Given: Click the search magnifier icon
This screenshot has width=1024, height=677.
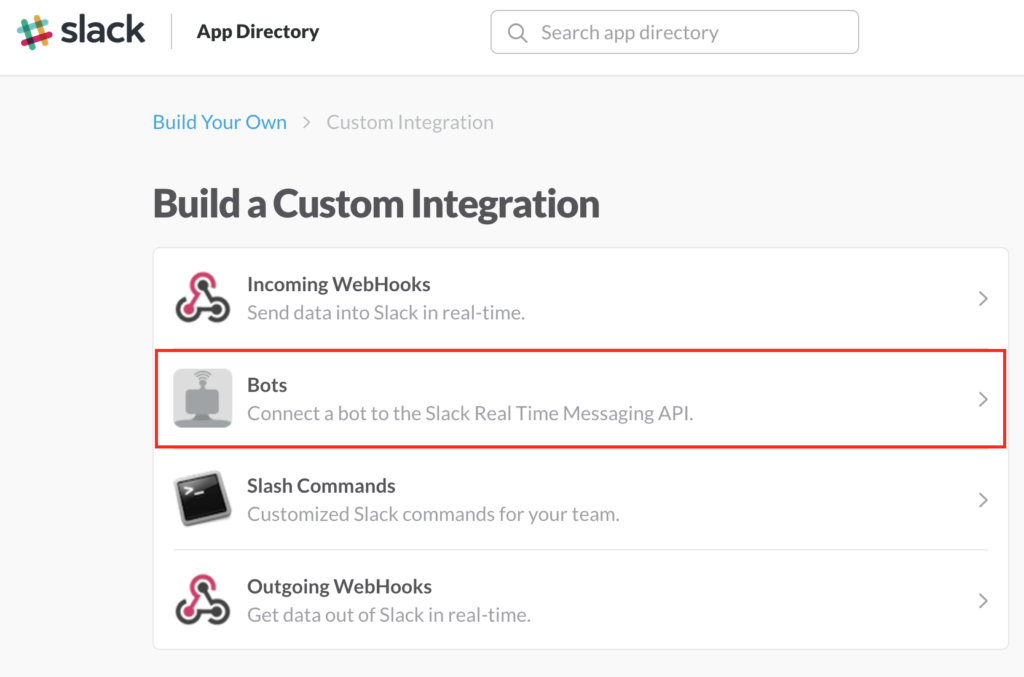Looking at the screenshot, I should click(x=517, y=33).
